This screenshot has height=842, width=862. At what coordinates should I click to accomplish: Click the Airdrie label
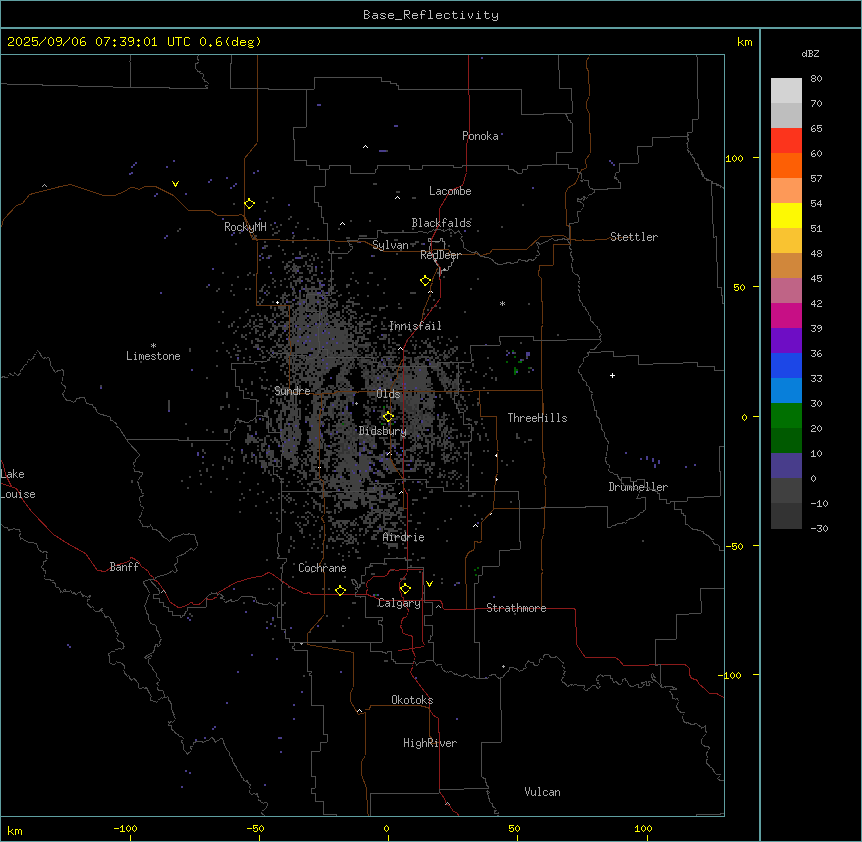pos(404,537)
